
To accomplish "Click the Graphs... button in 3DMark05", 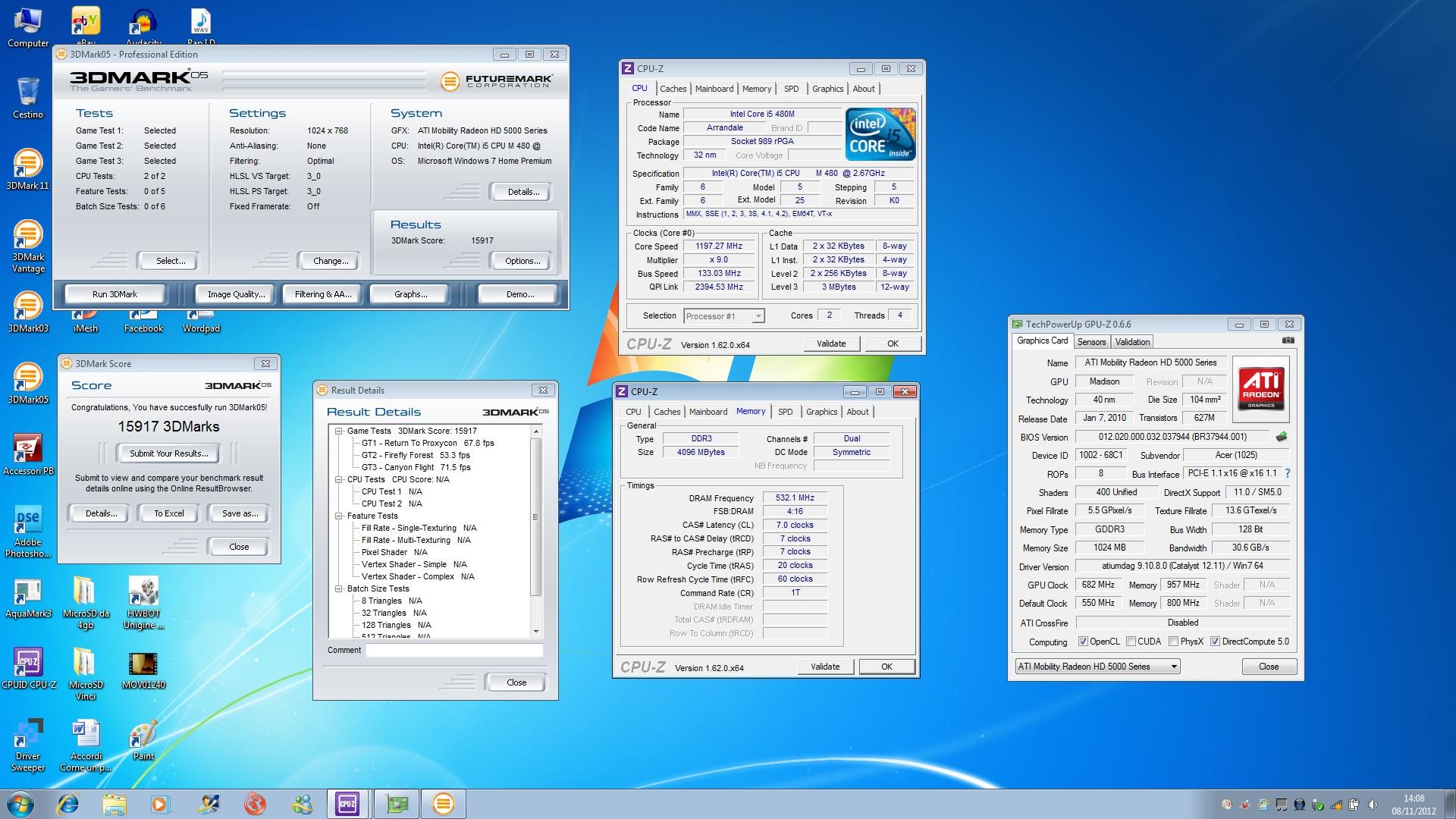I will tap(410, 294).
